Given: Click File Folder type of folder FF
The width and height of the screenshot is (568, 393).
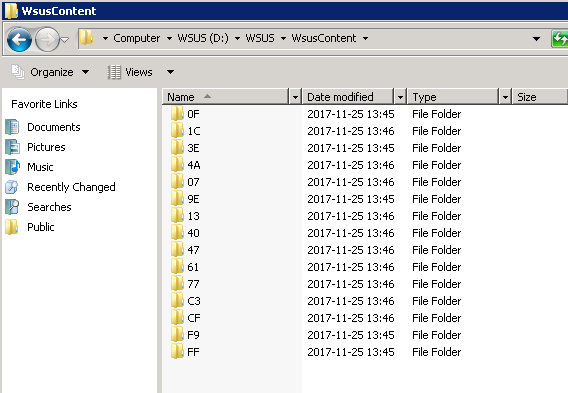Looking at the screenshot, I should pos(437,352).
